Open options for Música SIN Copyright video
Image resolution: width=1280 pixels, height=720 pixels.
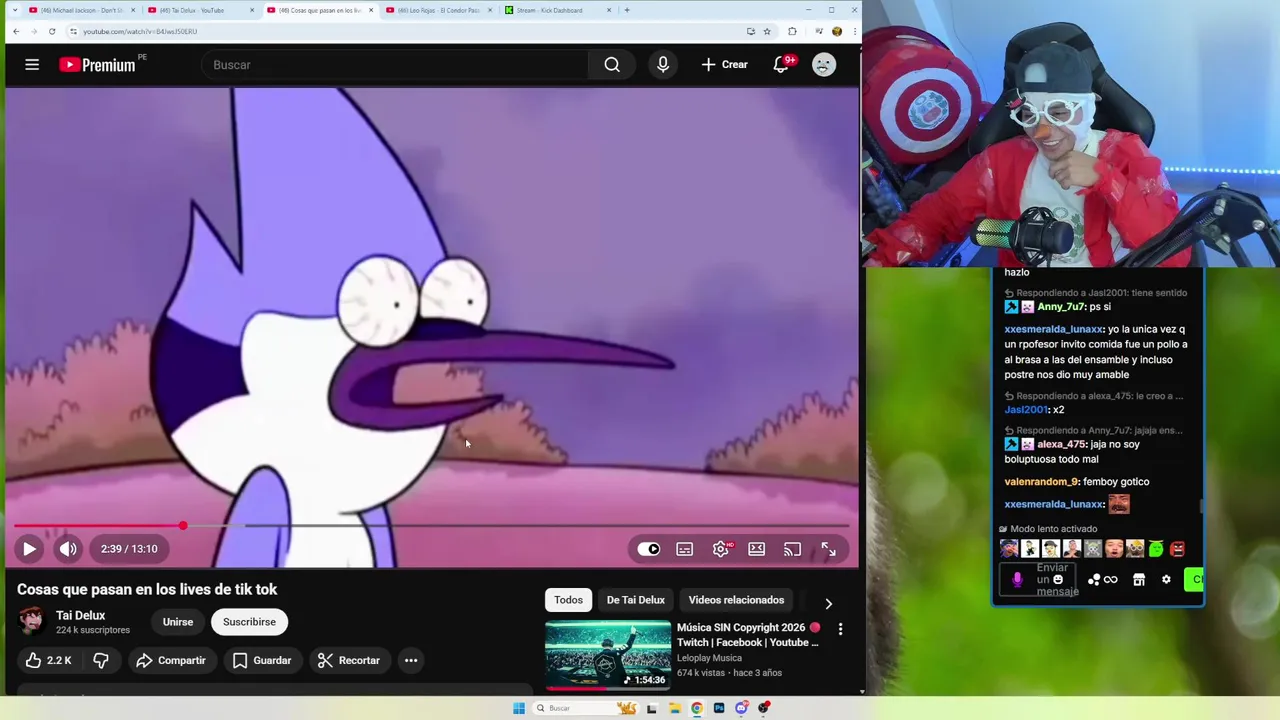840,629
